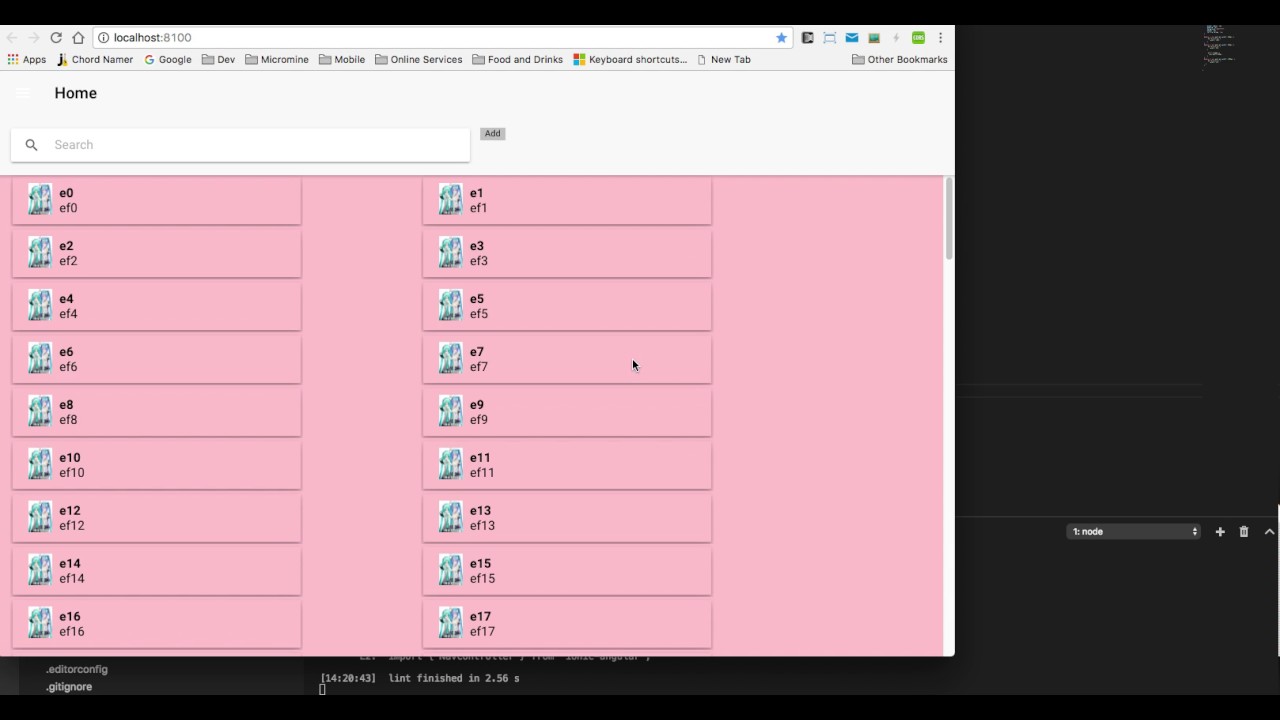Select the e9 avatar thumbnail
This screenshot has width=1280, height=720.
451,412
